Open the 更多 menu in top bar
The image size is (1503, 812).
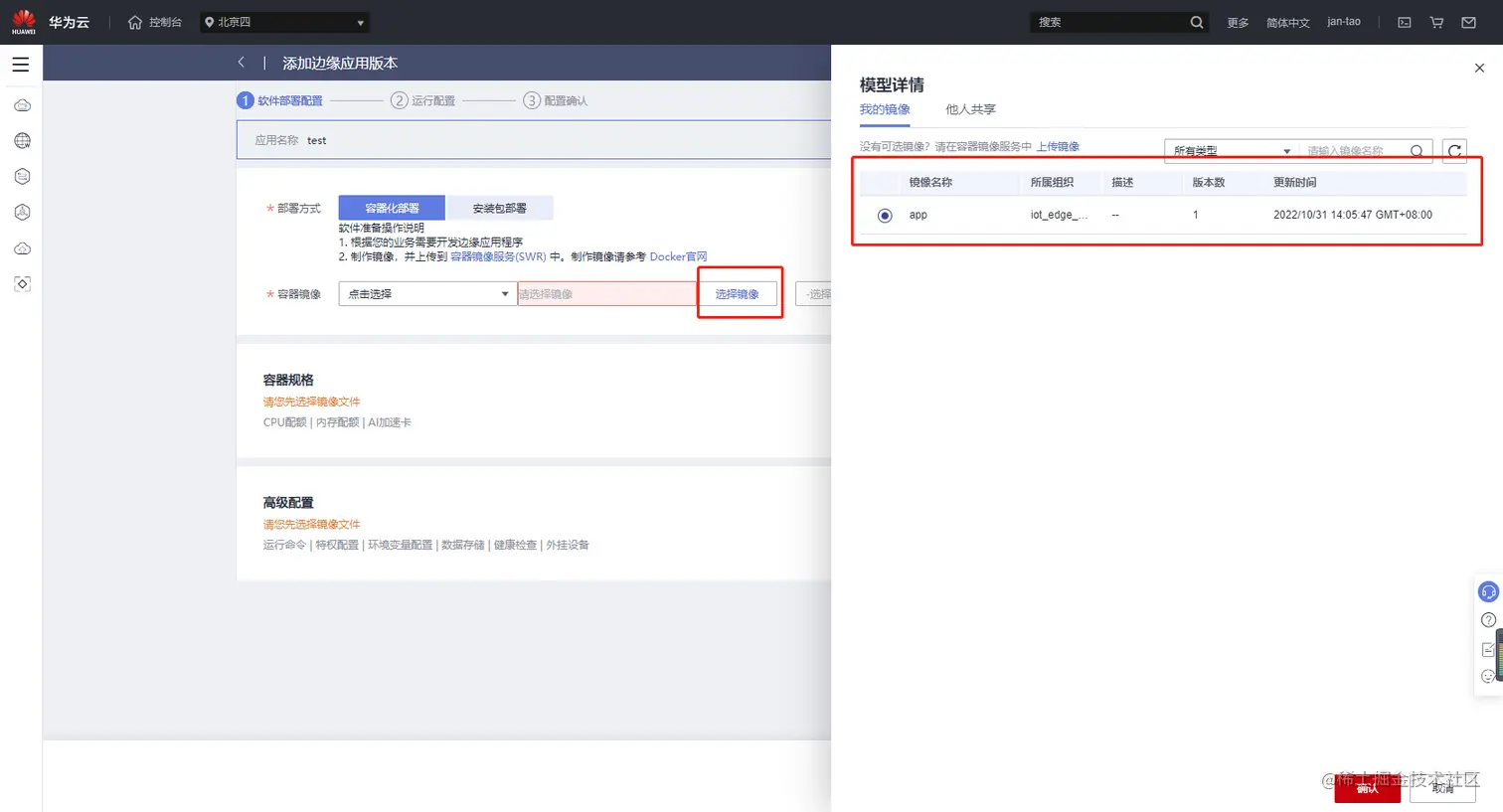pos(1238,22)
